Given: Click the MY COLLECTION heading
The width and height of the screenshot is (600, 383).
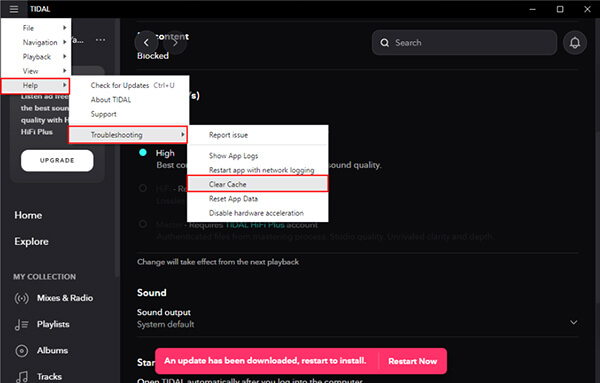Looking at the screenshot, I should pyautogui.click(x=44, y=277).
